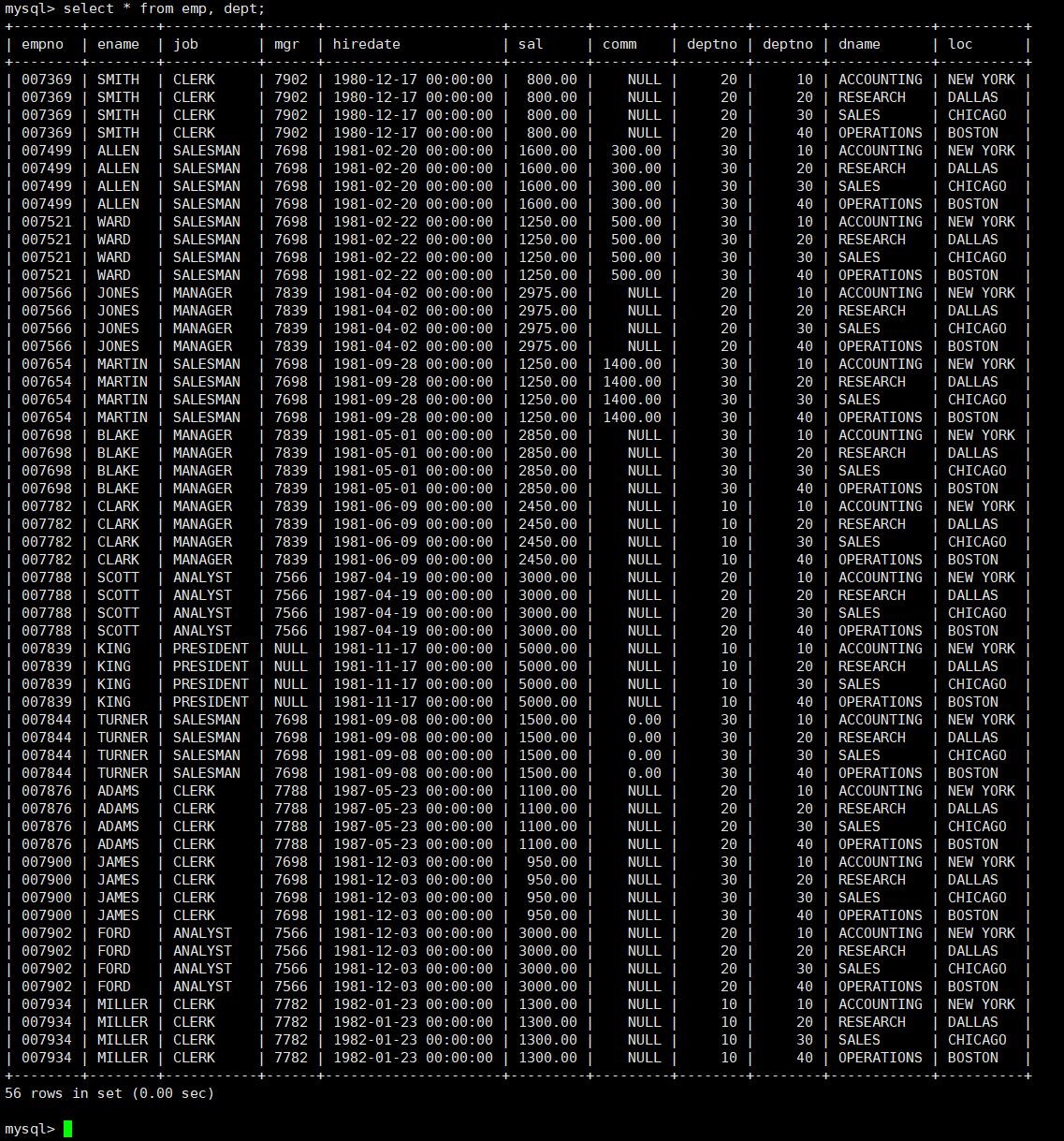Click the 'select * from emp, dept;' command text
Screen dimensions: 1064x1141
pyautogui.click(x=164, y=8)
